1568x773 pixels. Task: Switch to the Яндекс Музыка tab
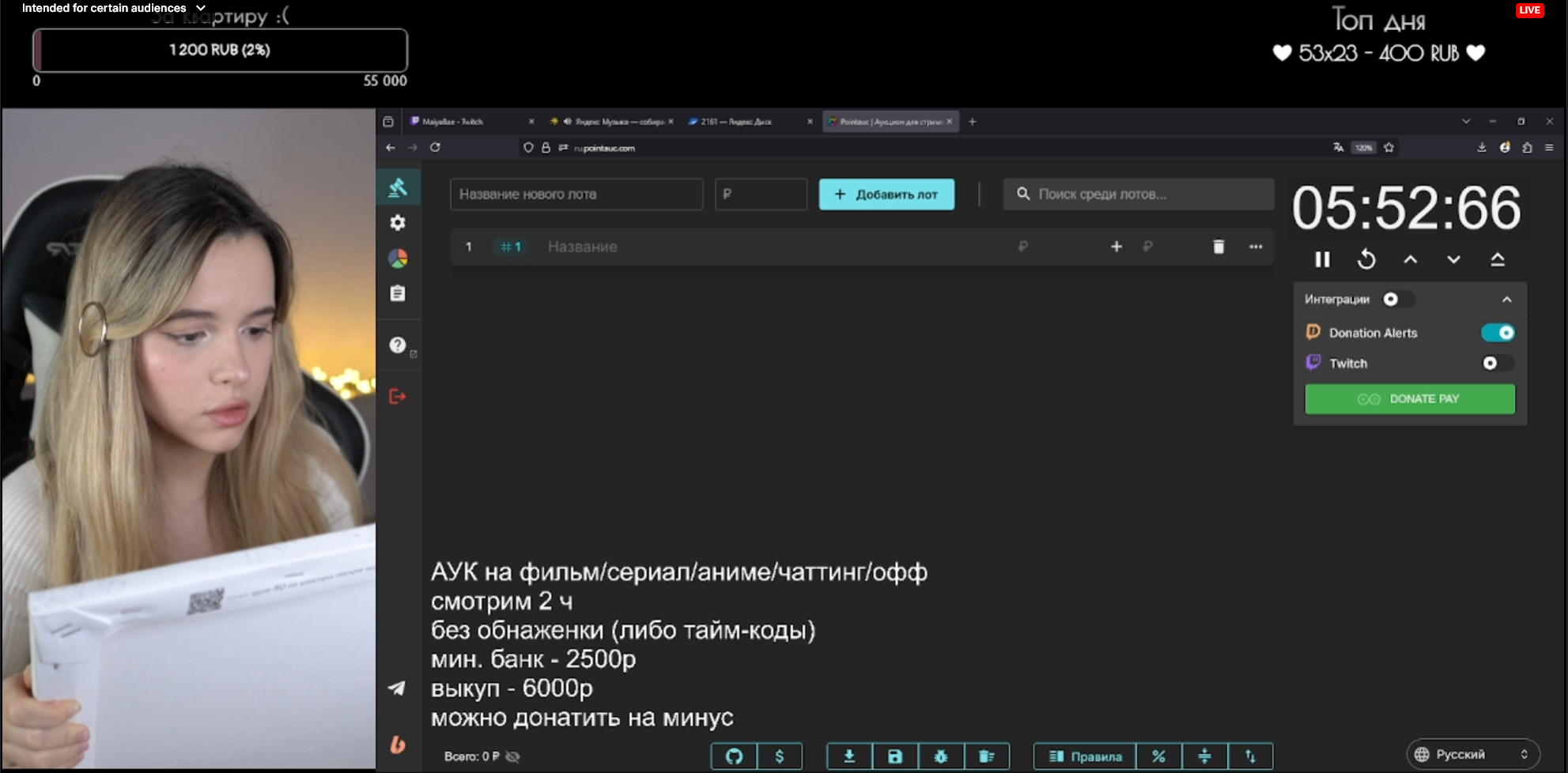point(611,122)
